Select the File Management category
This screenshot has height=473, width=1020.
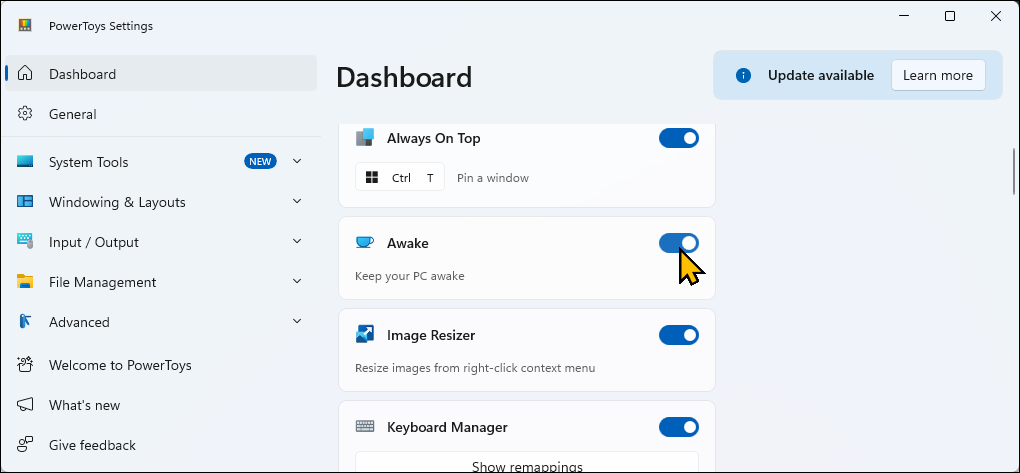161,282
